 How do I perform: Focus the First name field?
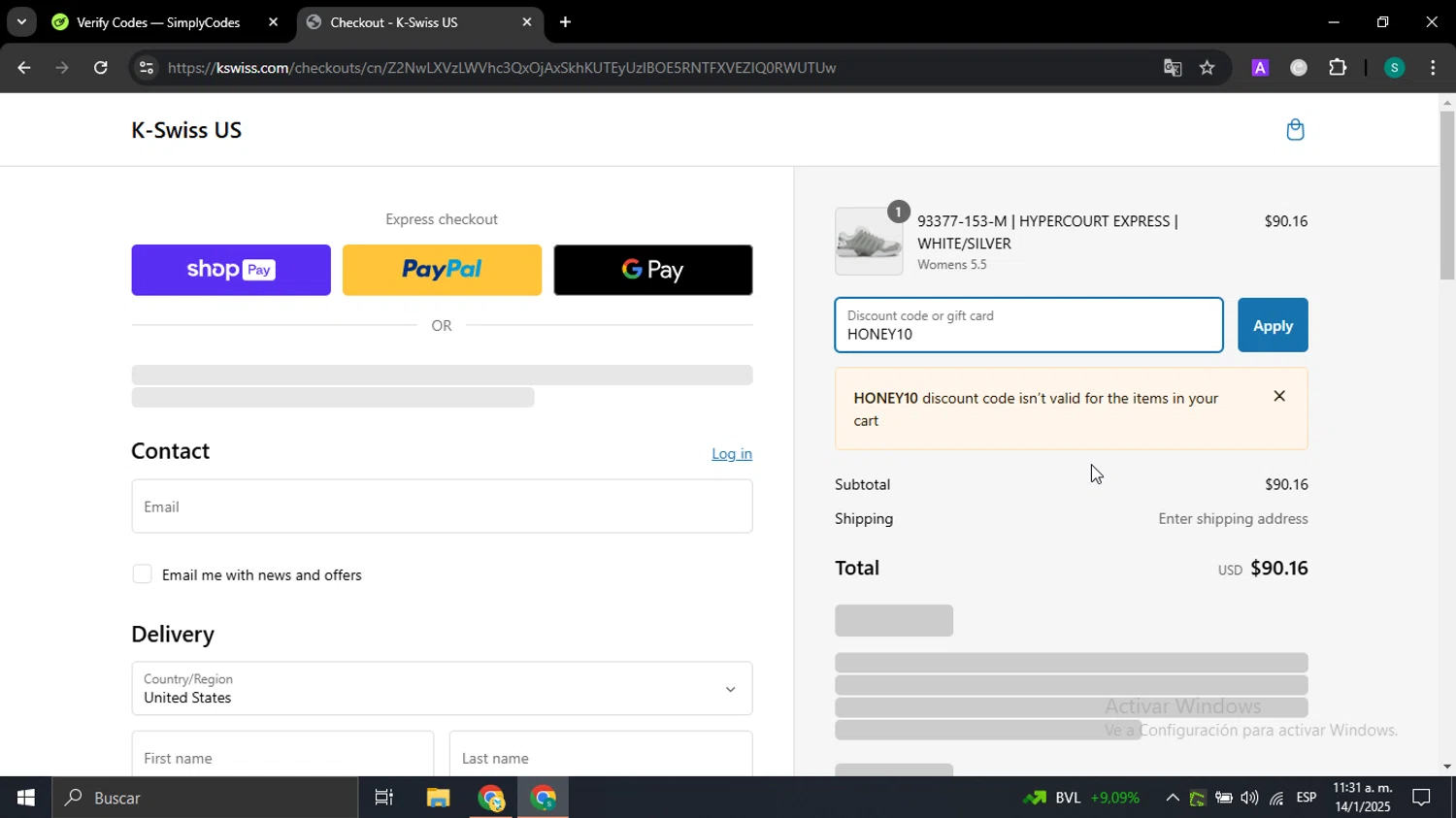coord(282,754)
